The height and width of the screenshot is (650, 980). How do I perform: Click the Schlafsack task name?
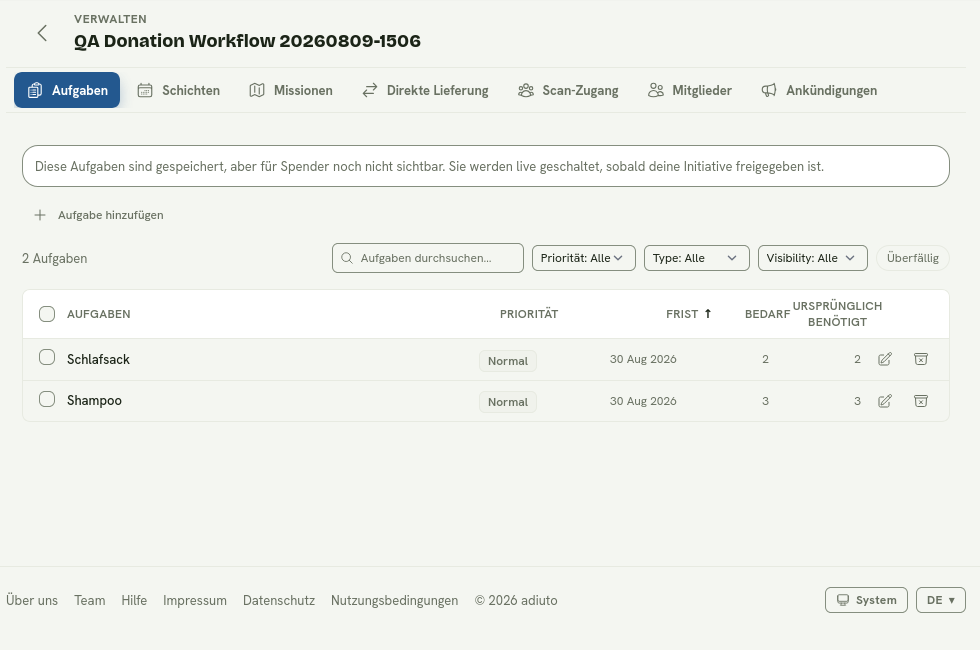(x=98, y=359)
